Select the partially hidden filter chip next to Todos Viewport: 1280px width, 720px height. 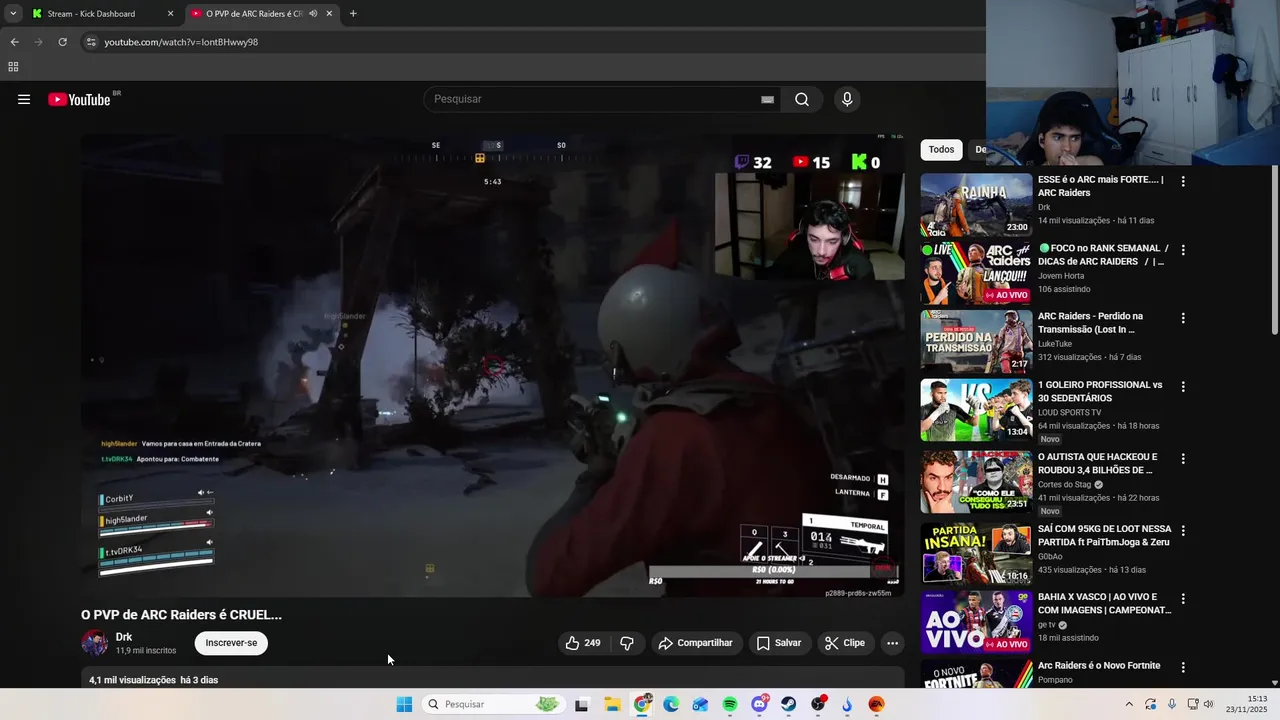[980, 150]
